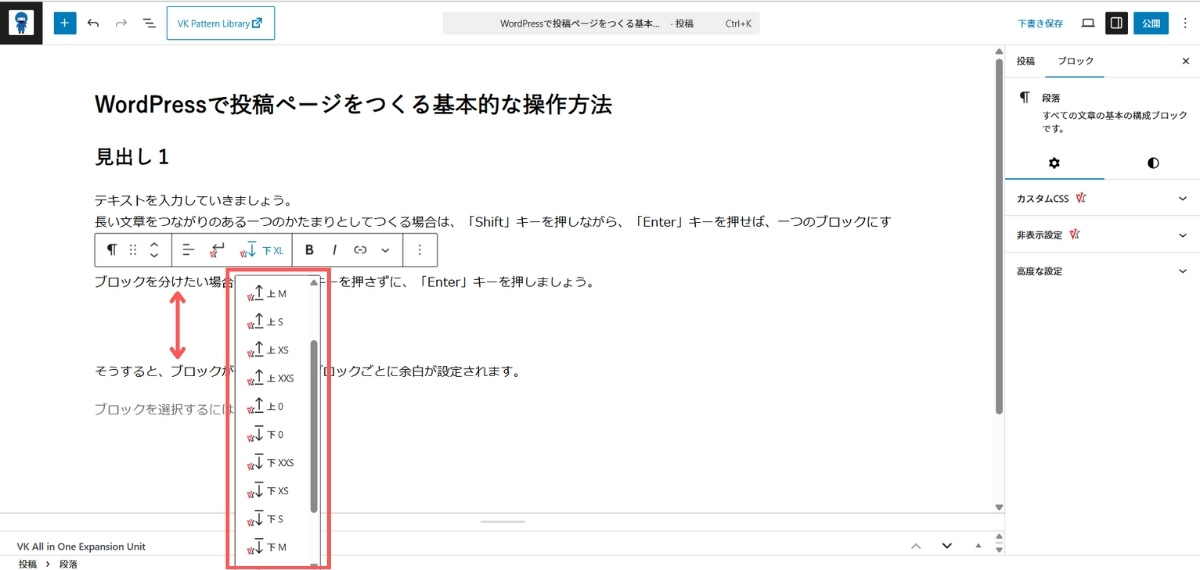1200x570 pixels.
Task: Close the settings sidebar with the X
Action: tap(1185, 61)
